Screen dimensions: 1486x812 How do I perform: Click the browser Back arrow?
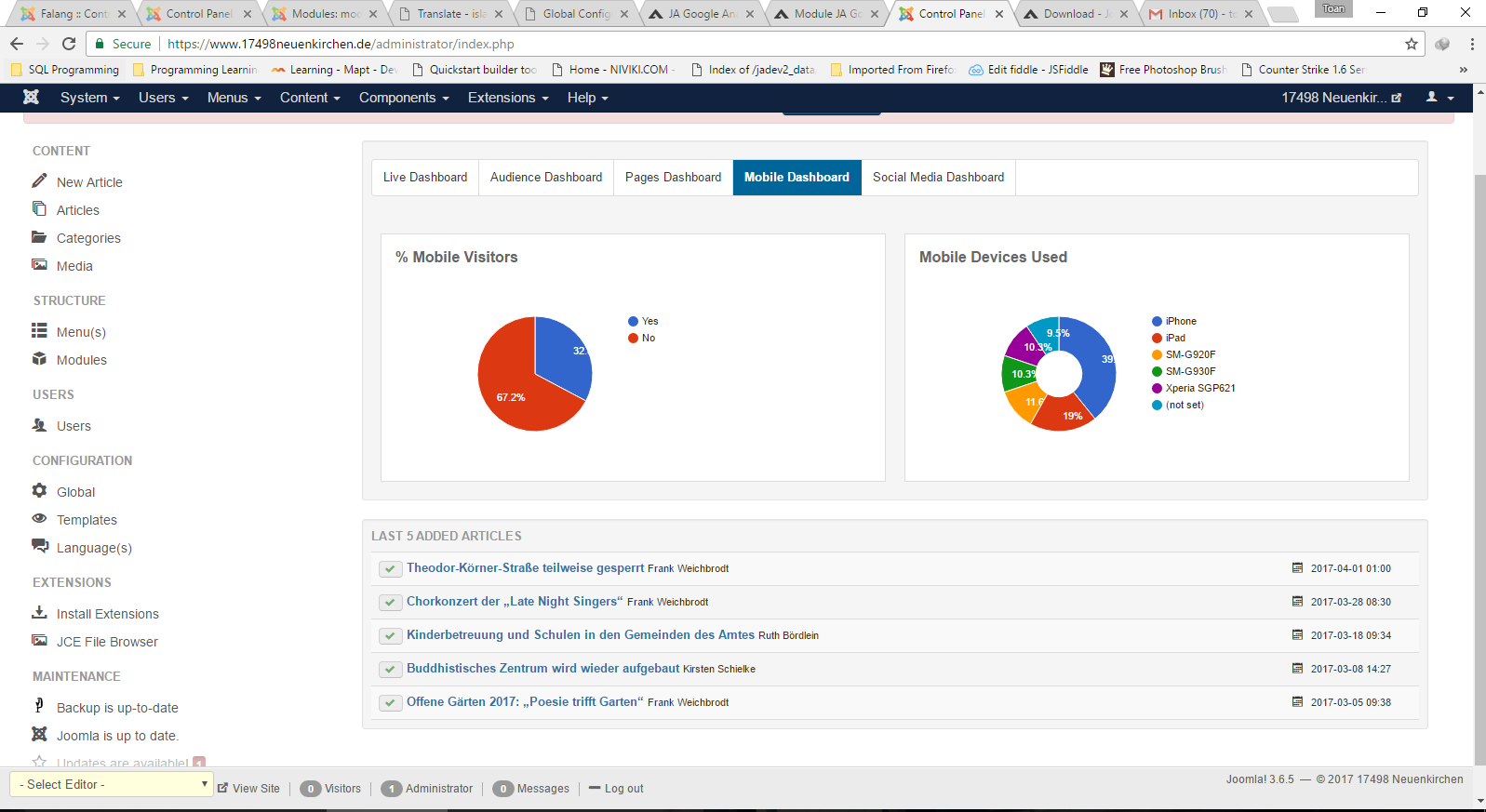coord(17,44)
